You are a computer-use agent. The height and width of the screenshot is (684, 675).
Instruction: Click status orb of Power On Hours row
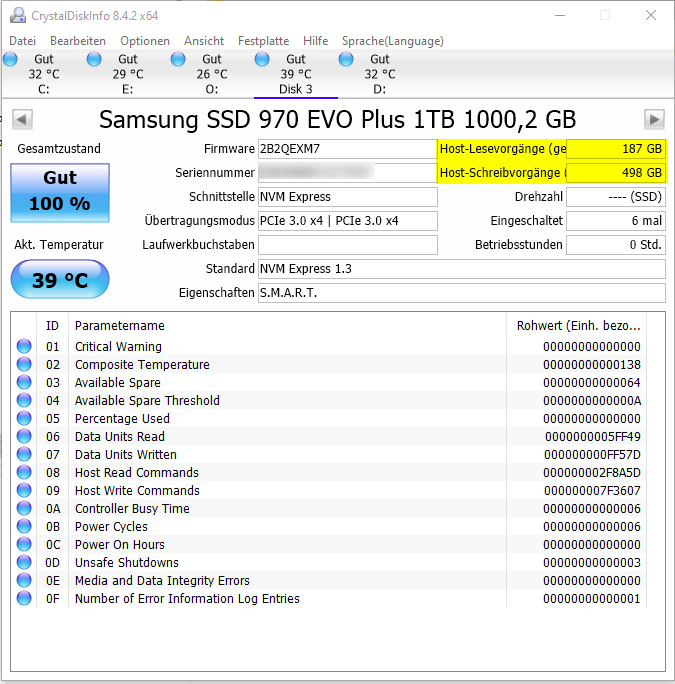click(x=24, y=544)
